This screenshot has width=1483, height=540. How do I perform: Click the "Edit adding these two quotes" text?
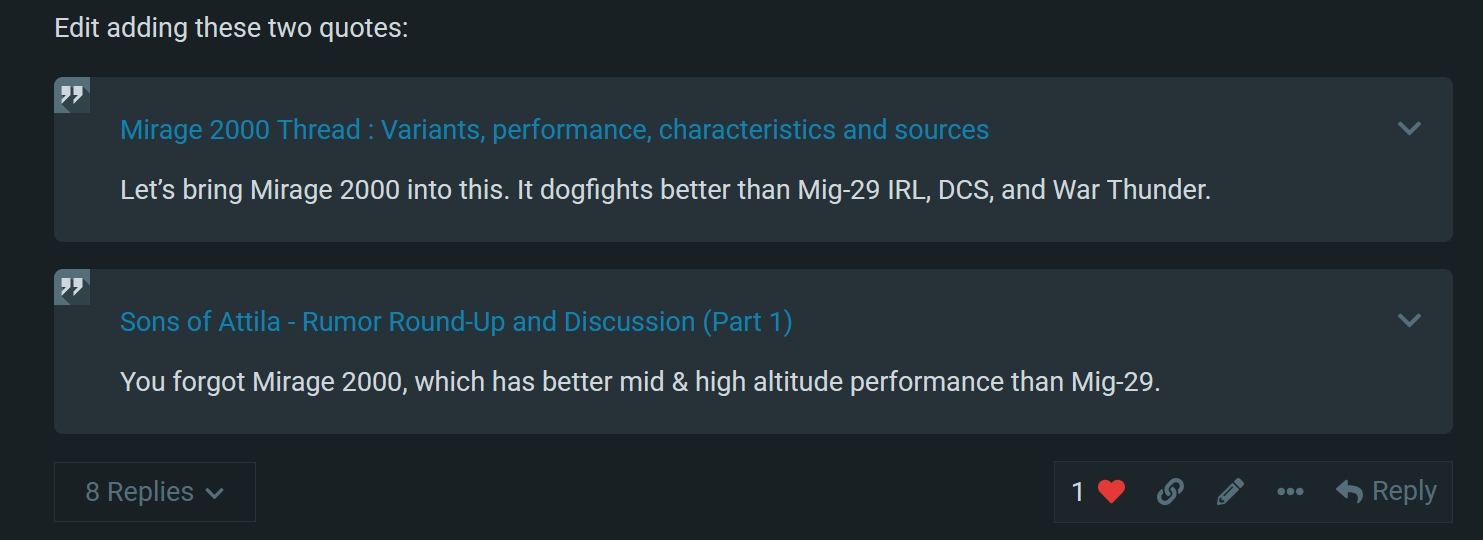[231, 28]
